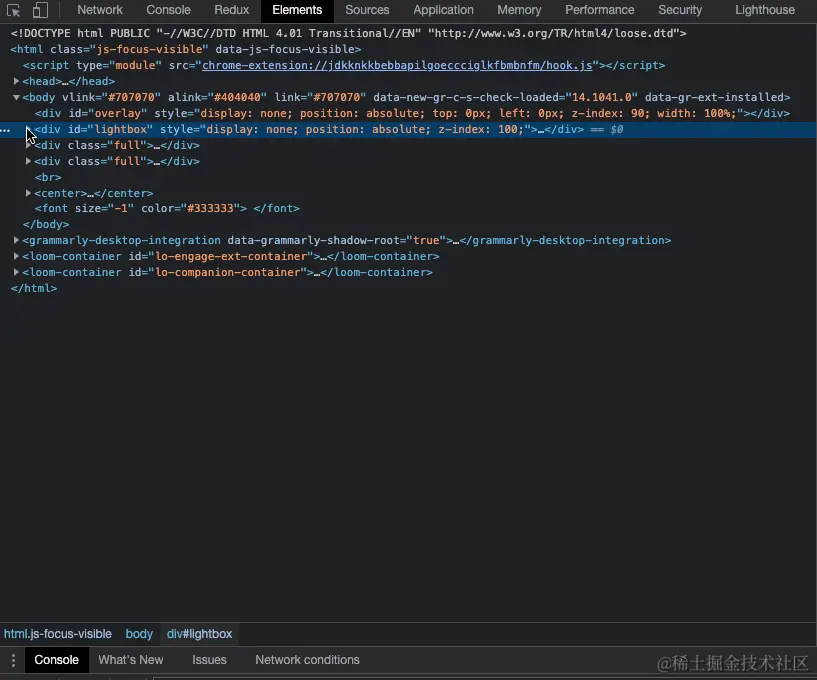Expand the lo-engage-ext-container loom node
This screenshot has width=817, height=680.
point(16,256)
